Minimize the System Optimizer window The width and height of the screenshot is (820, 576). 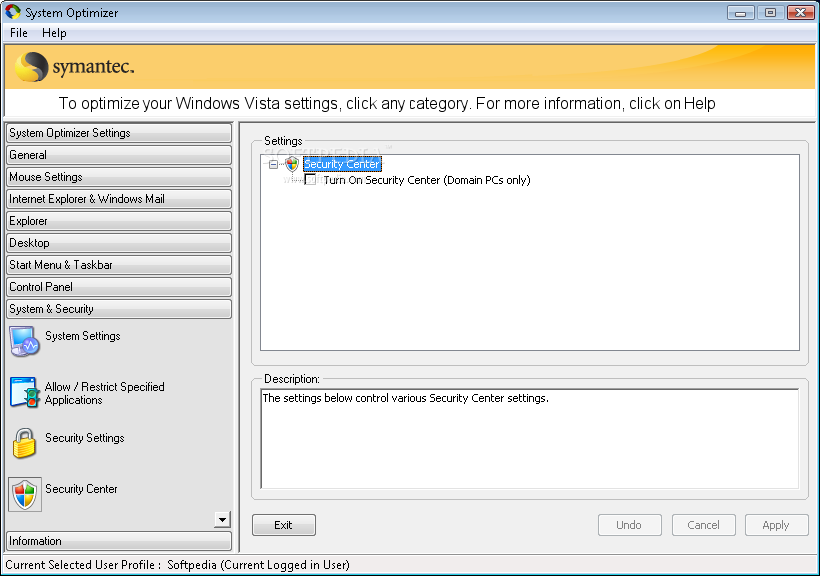(741, 13)
